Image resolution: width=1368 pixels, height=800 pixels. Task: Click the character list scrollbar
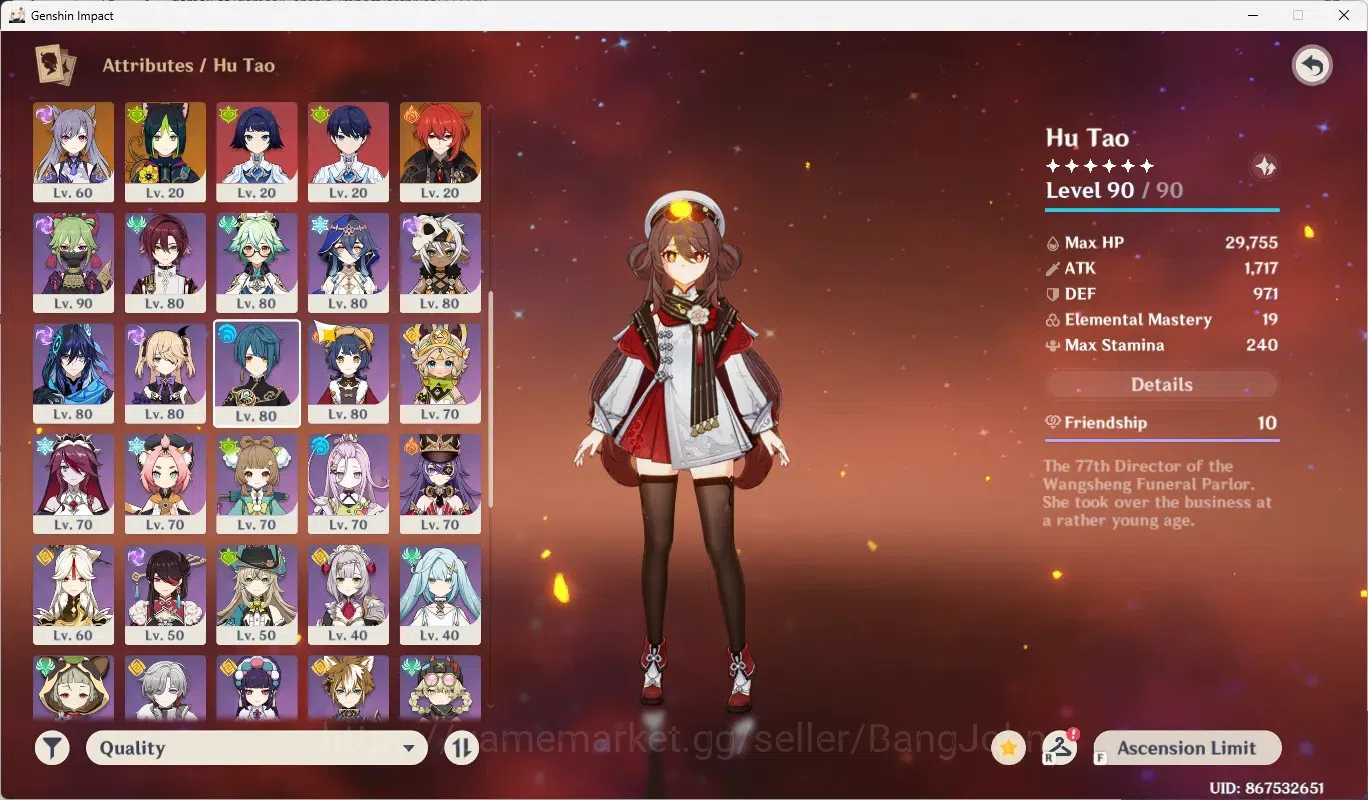click(x=490, y=398)
